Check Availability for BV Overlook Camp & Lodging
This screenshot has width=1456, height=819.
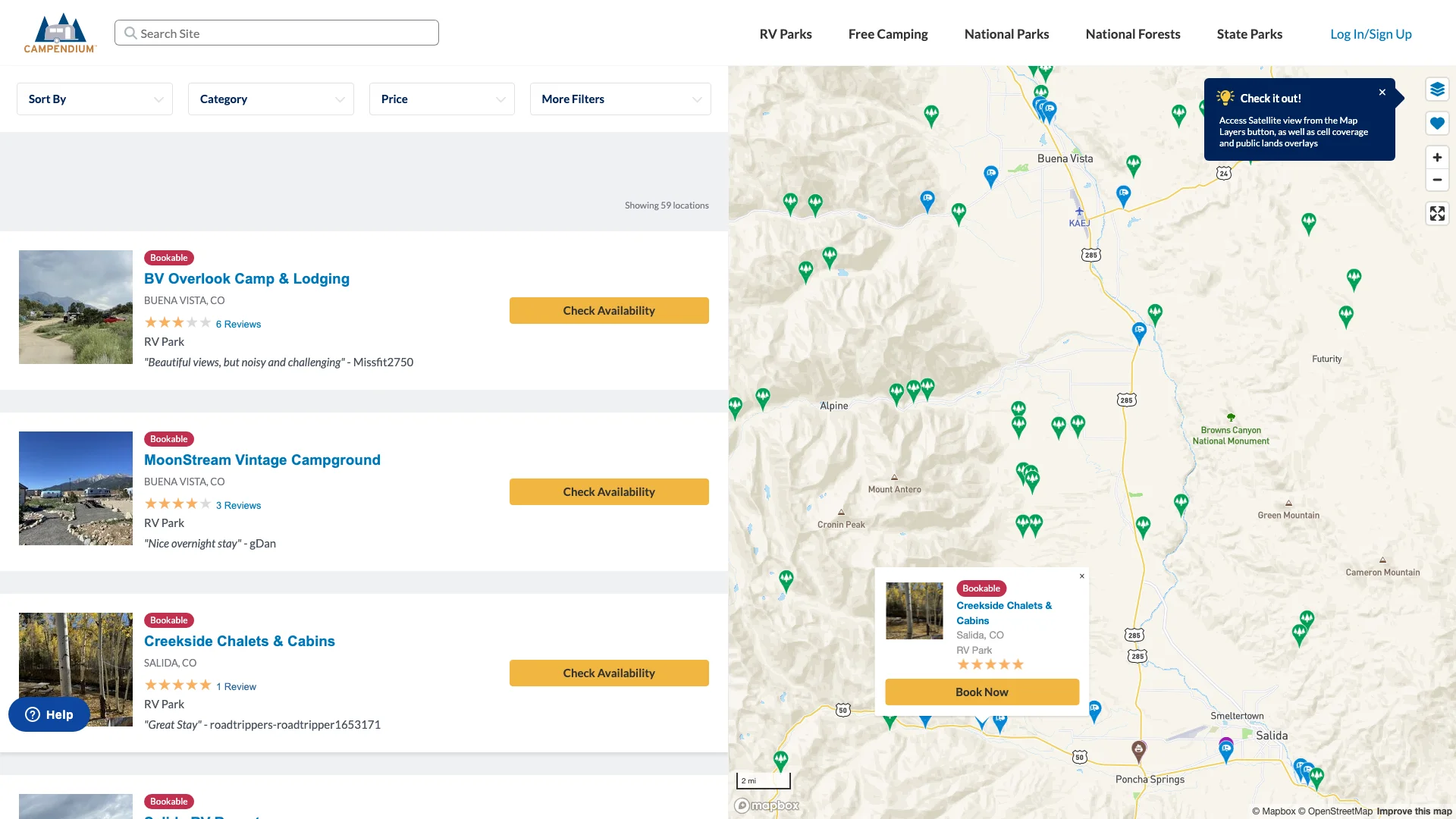(x=609, y=310)
